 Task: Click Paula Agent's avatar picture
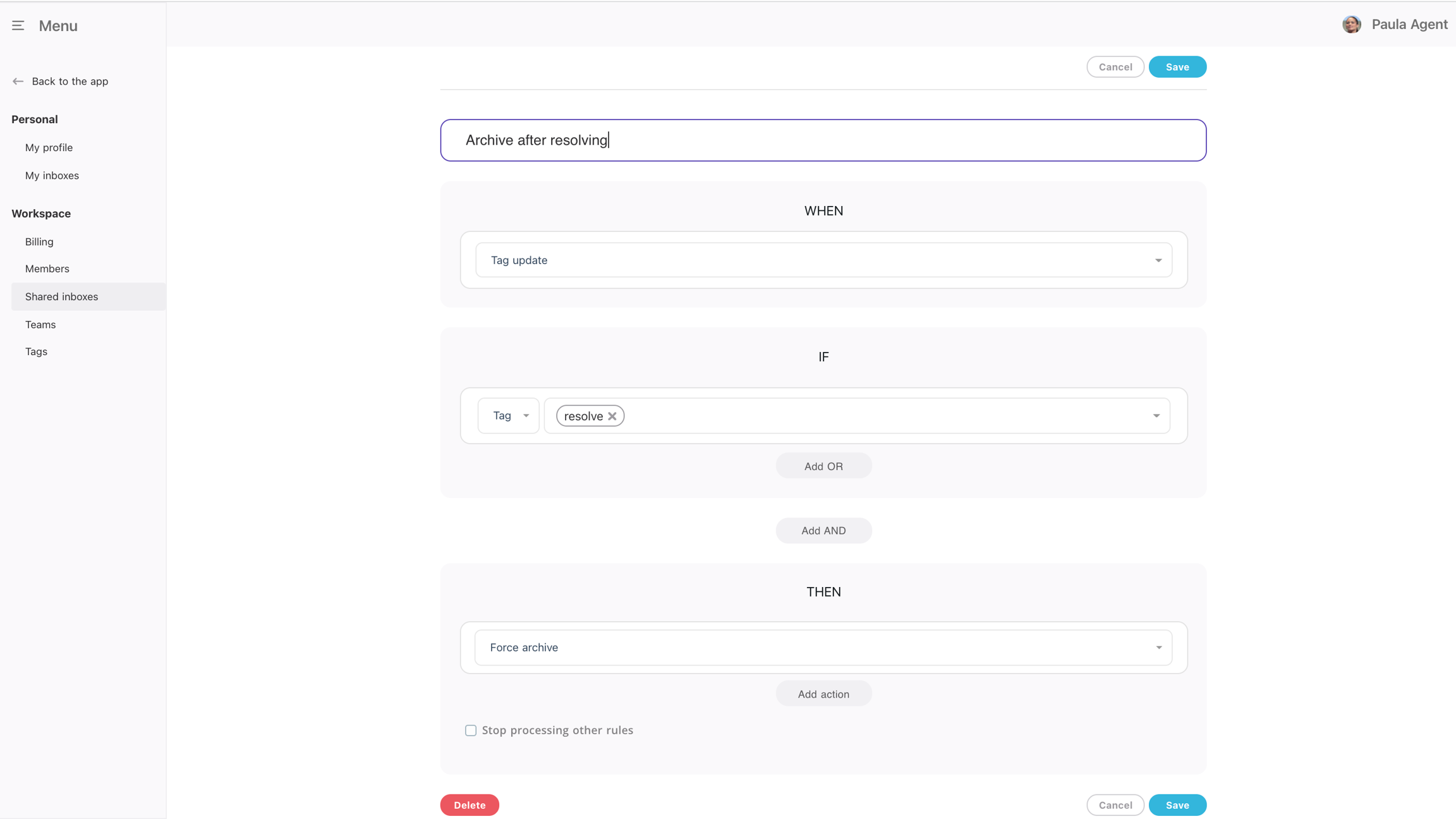pyautogui.click(x=1351, y=25)
